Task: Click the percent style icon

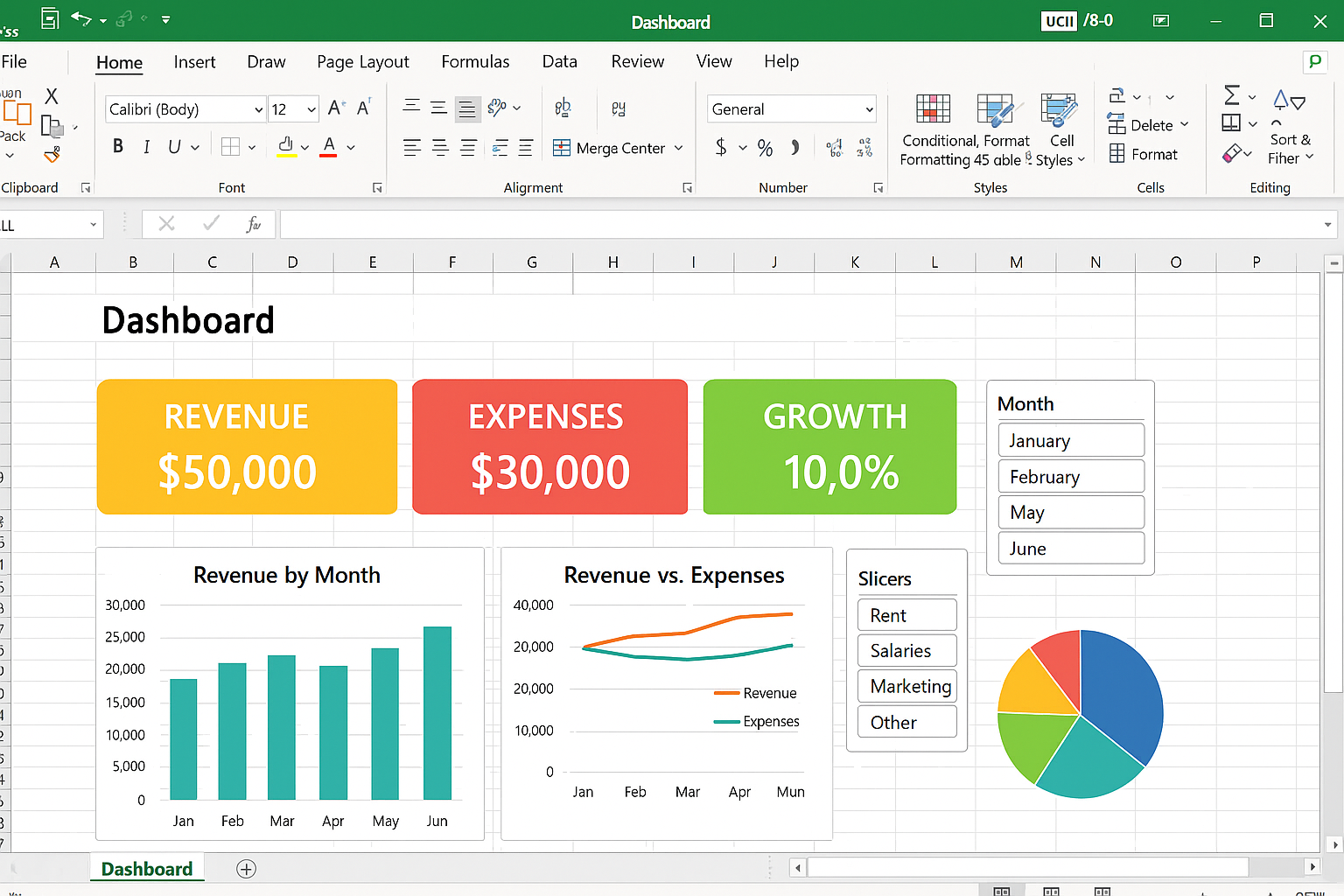Action: pos(765,148)
